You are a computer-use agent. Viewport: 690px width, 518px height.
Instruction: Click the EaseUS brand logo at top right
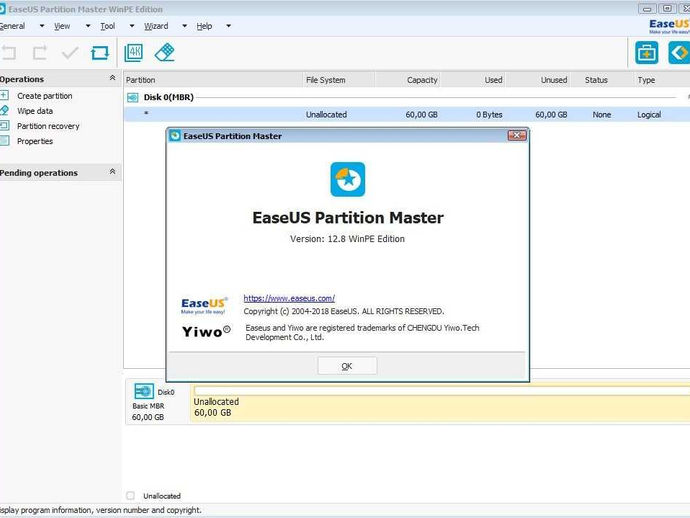tap(669, 26)
